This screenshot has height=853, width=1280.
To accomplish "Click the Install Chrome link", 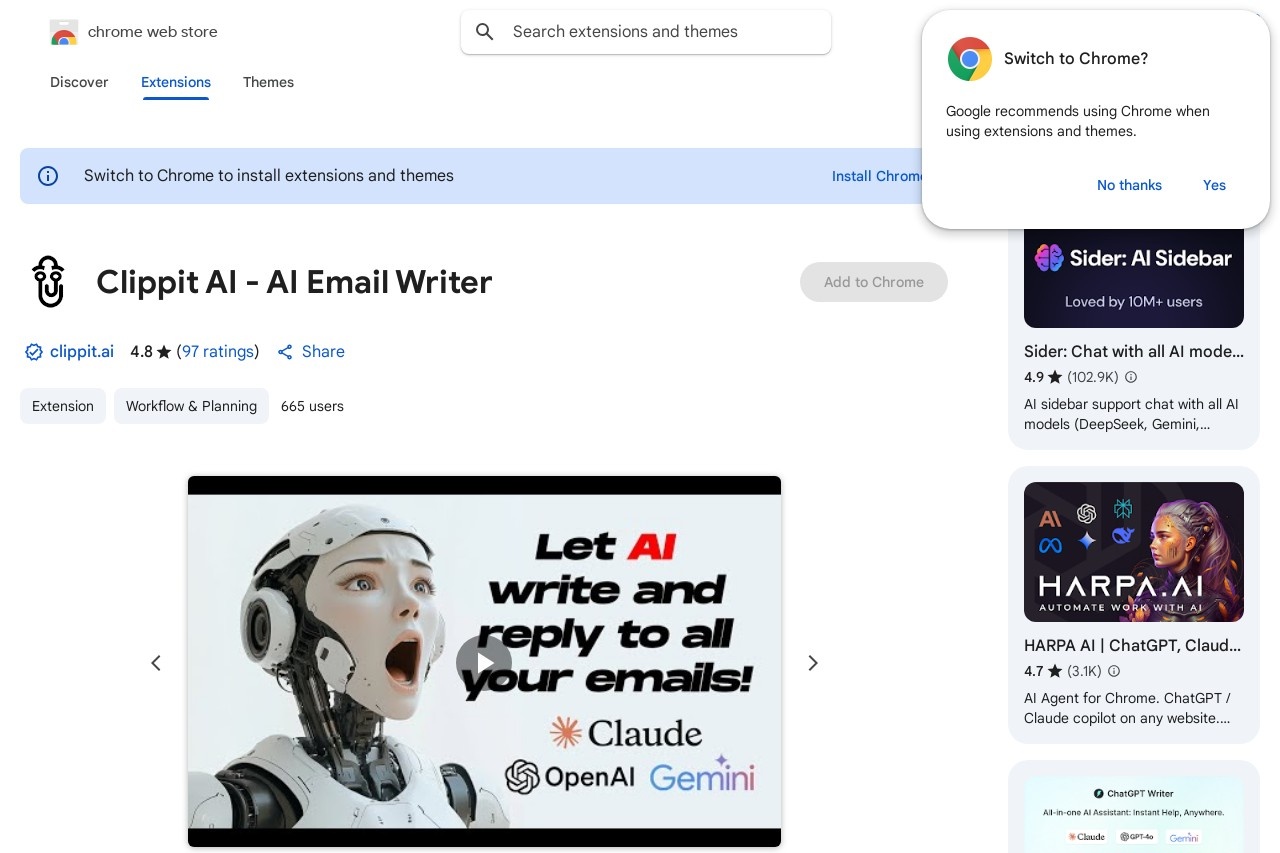I will 878,176.
